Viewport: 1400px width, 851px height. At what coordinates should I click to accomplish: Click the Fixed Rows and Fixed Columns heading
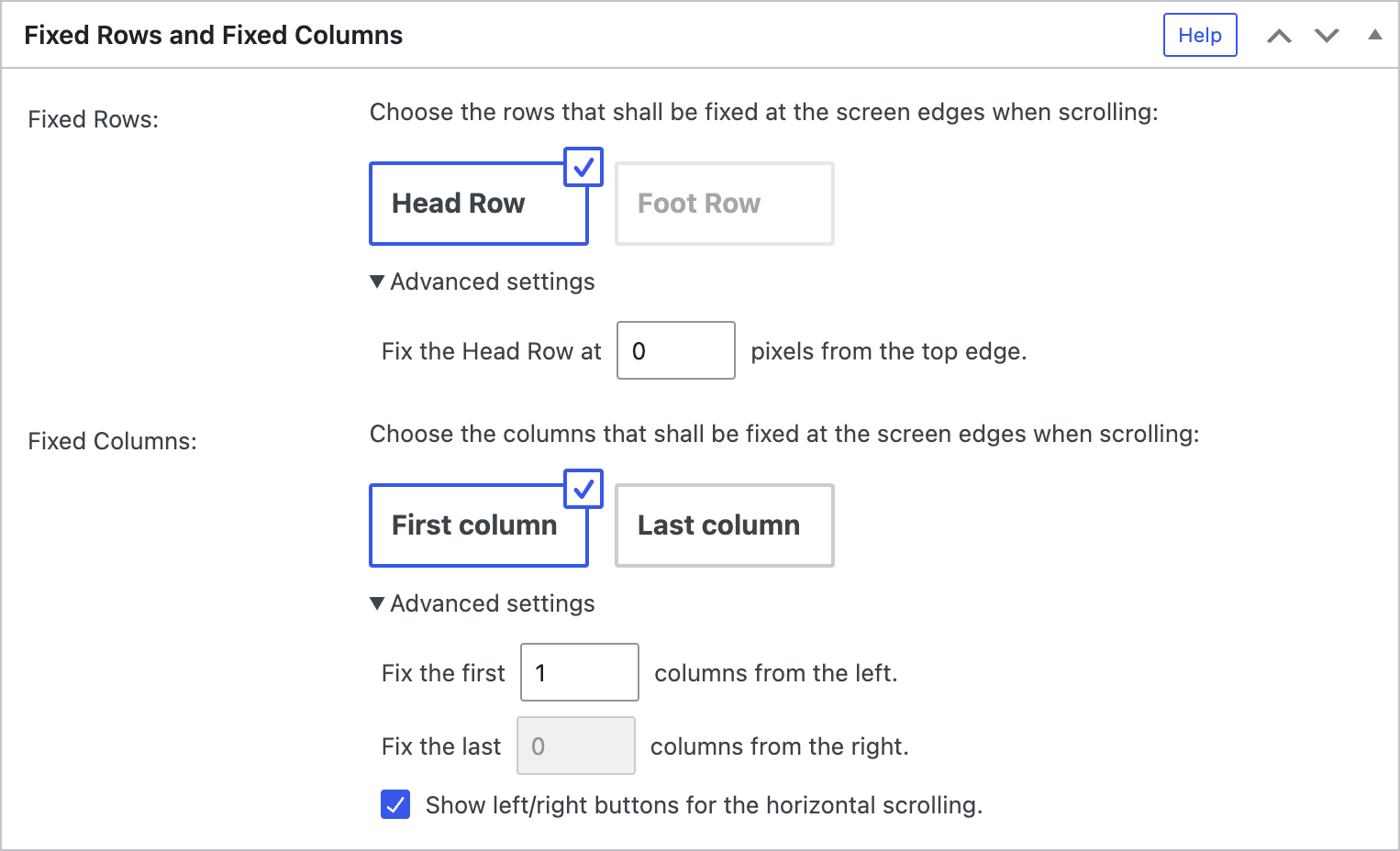[214, 35]
